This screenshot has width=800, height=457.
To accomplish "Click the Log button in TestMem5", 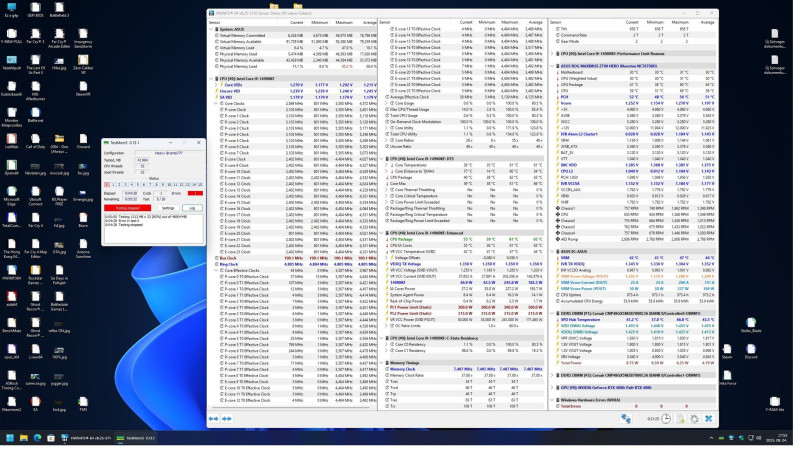I will tap(192, 208).
